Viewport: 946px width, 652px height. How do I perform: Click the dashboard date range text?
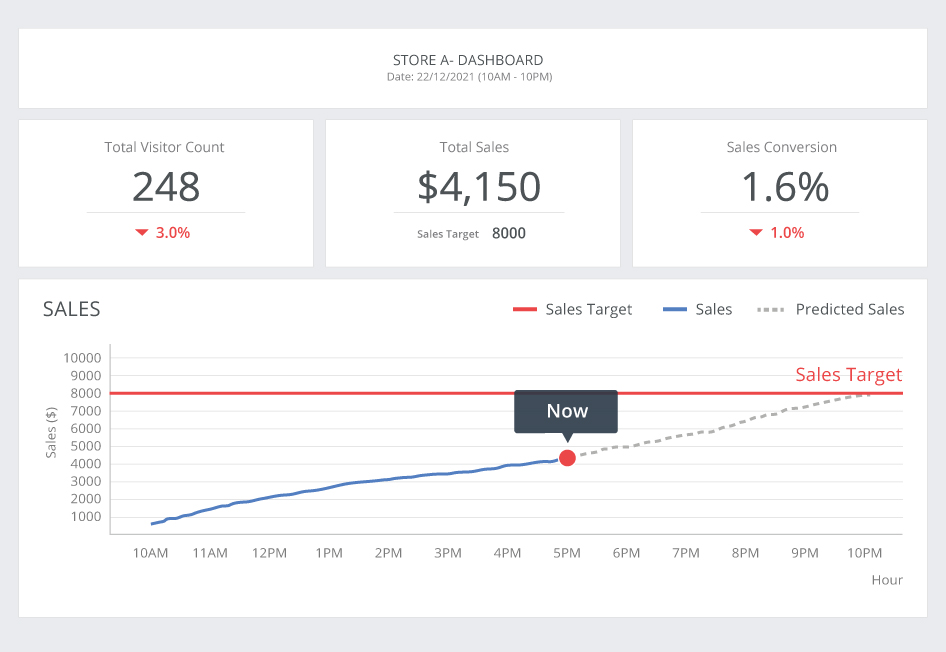(x=469, y=77)
